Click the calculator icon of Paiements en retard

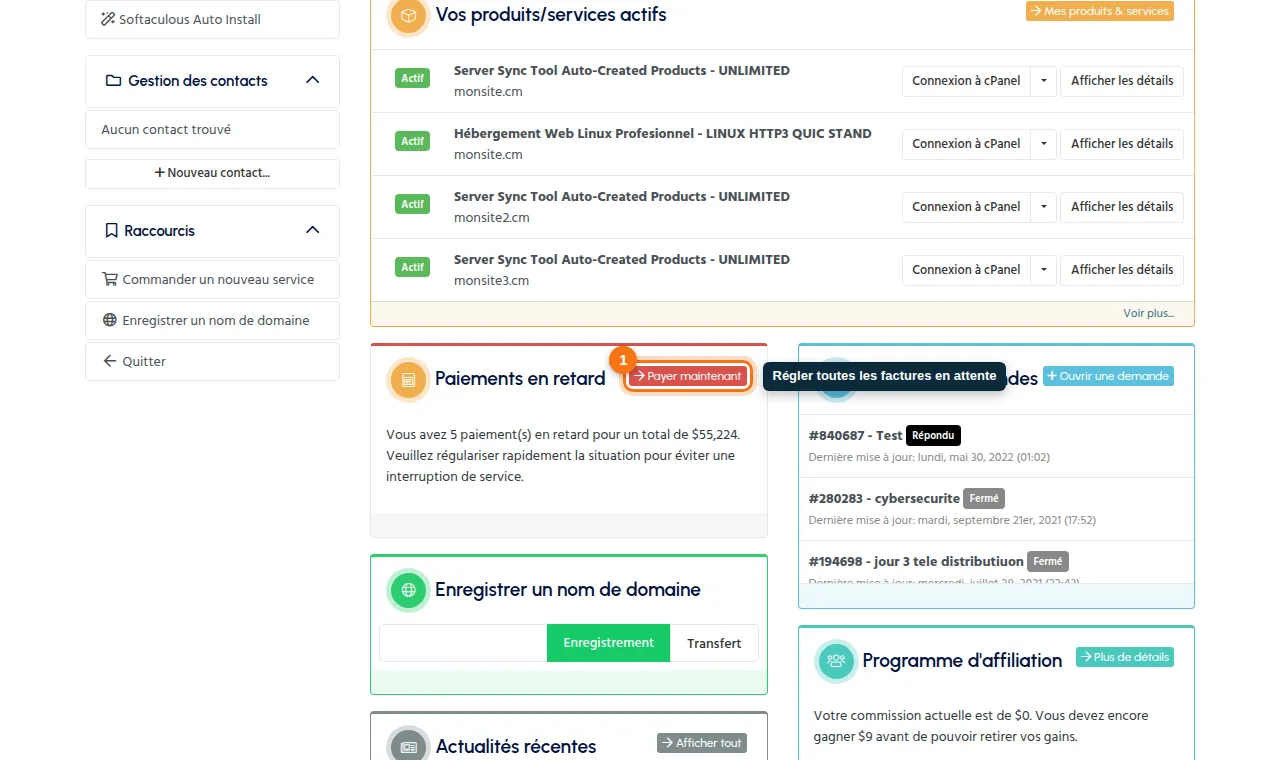[408, 380]
